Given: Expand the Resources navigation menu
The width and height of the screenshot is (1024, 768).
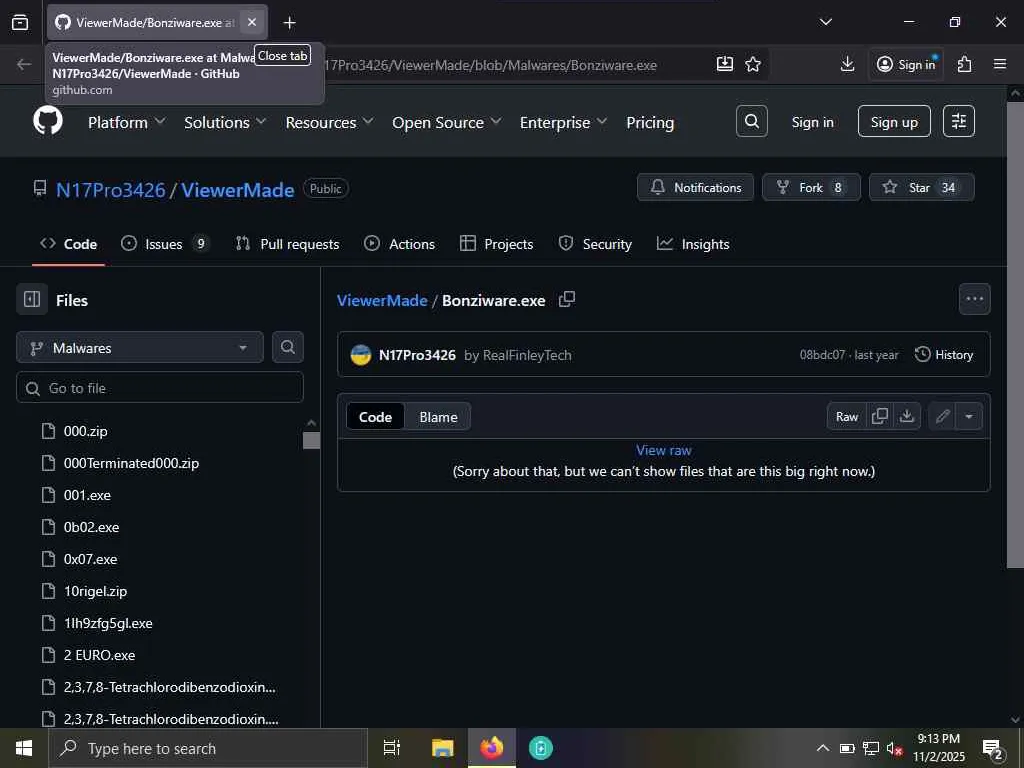Looking at the screenshot, I should point(329,122).
